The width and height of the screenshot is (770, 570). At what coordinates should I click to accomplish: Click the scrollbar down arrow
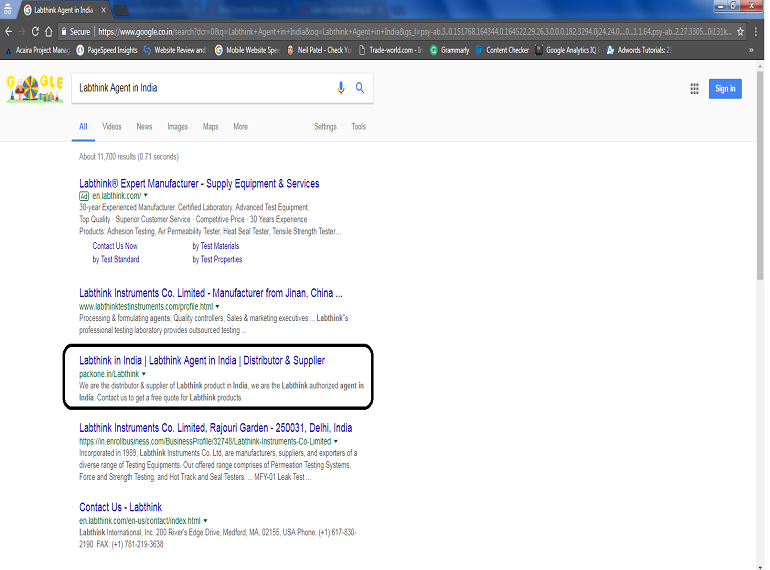tap(760, 566)
